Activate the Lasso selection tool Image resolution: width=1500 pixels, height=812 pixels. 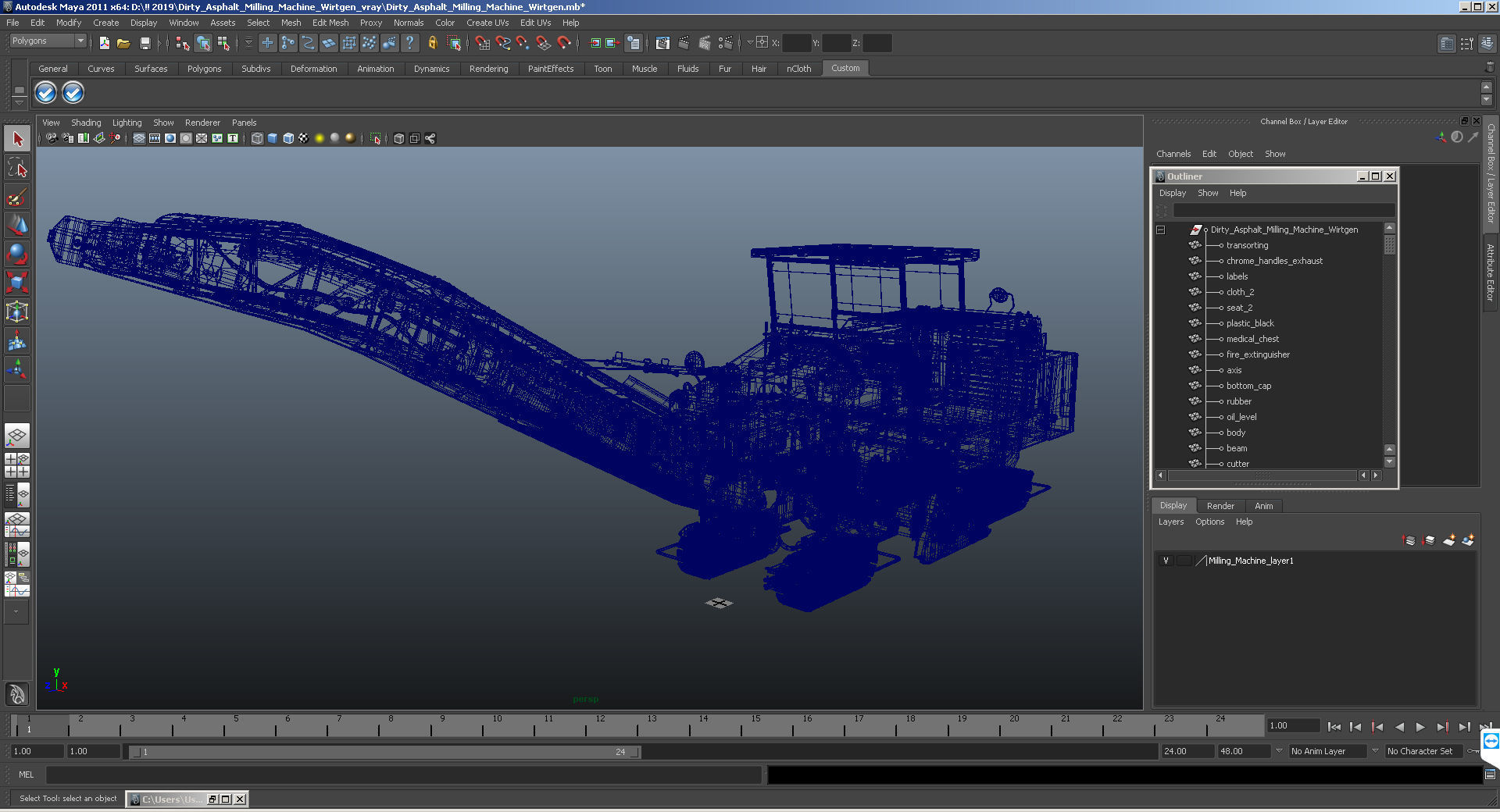click(17, 168)
